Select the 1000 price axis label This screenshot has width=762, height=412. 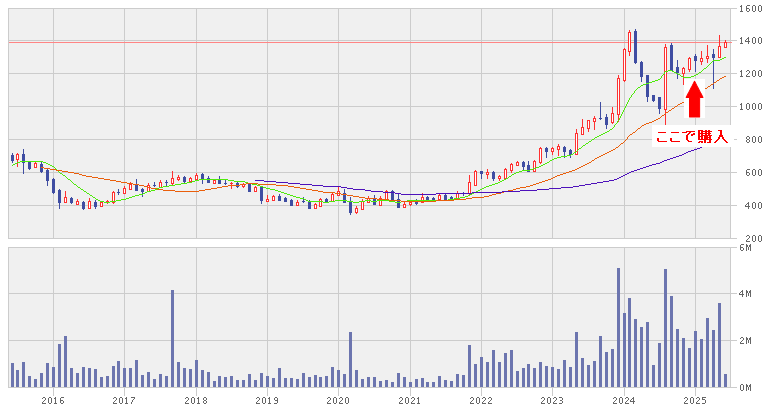pyautogui.click(x=750, y=107)
